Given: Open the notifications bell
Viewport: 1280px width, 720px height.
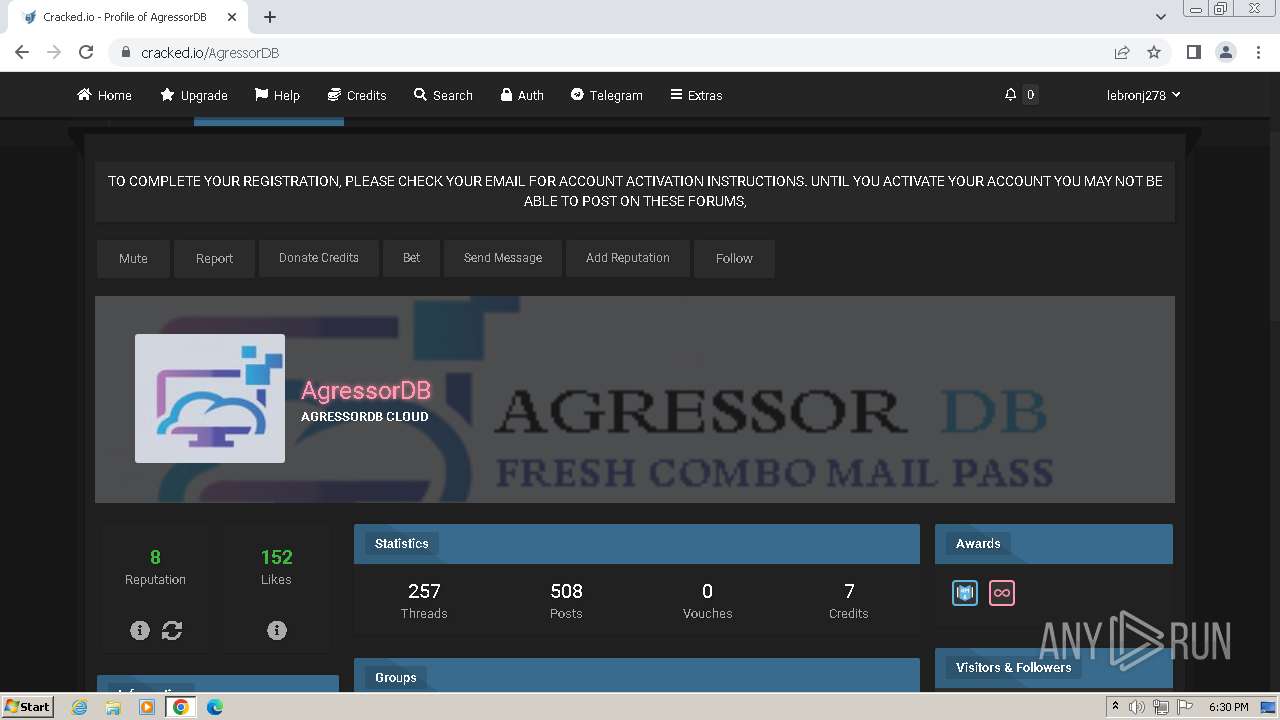Looking at the screenshot, I should tap(1010, 95).
